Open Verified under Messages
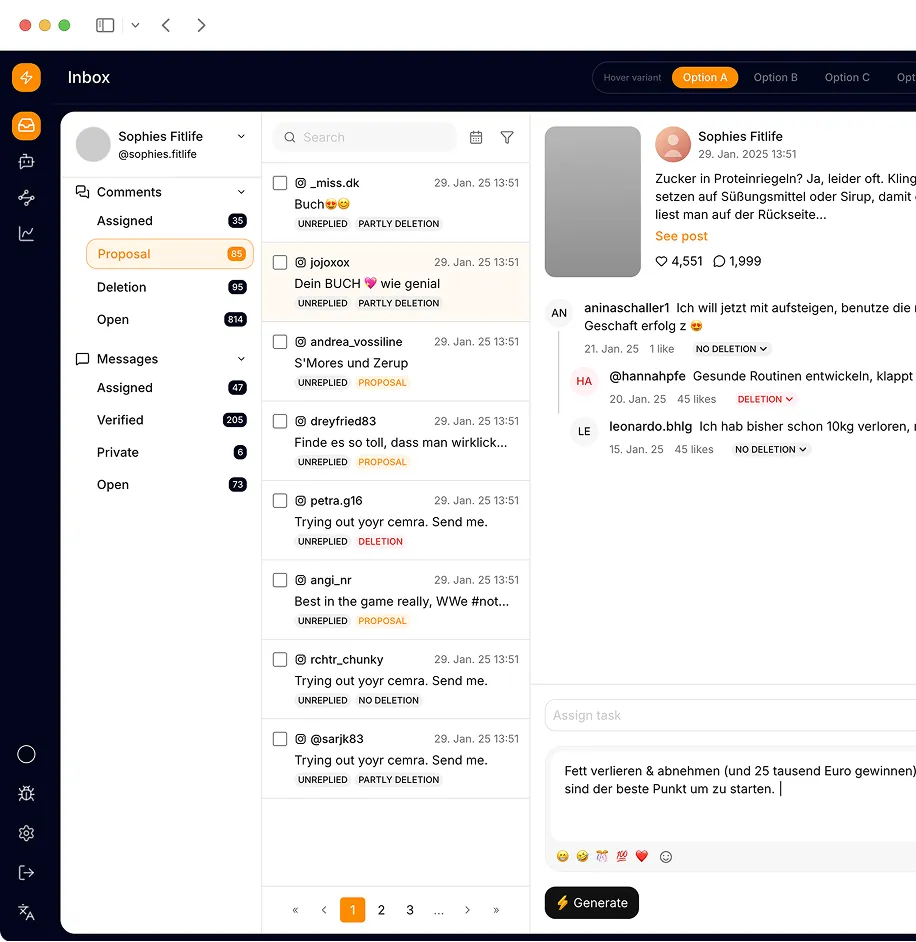Screen dimensions: 916x942 [x=170, y=420]
